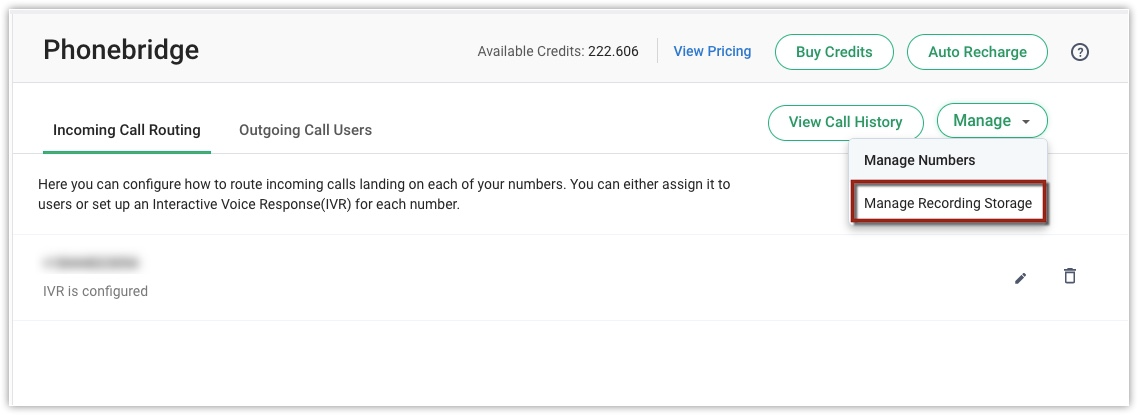Choose Manage Recording Storage option
This screenshot has height=415, width=1138.
click(947, 203)
